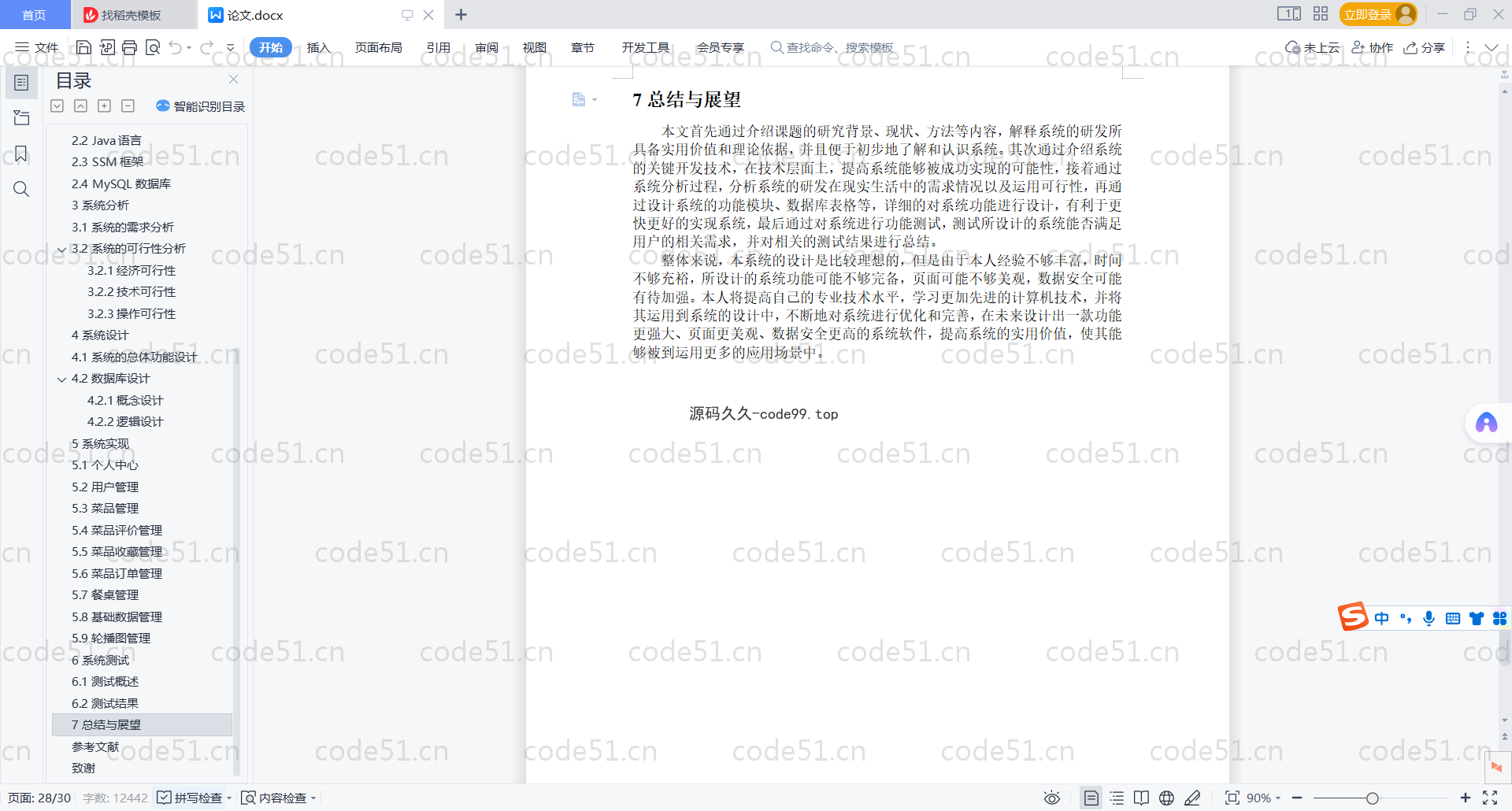Toggle spell check (拼写检查) in status bar

190,798
